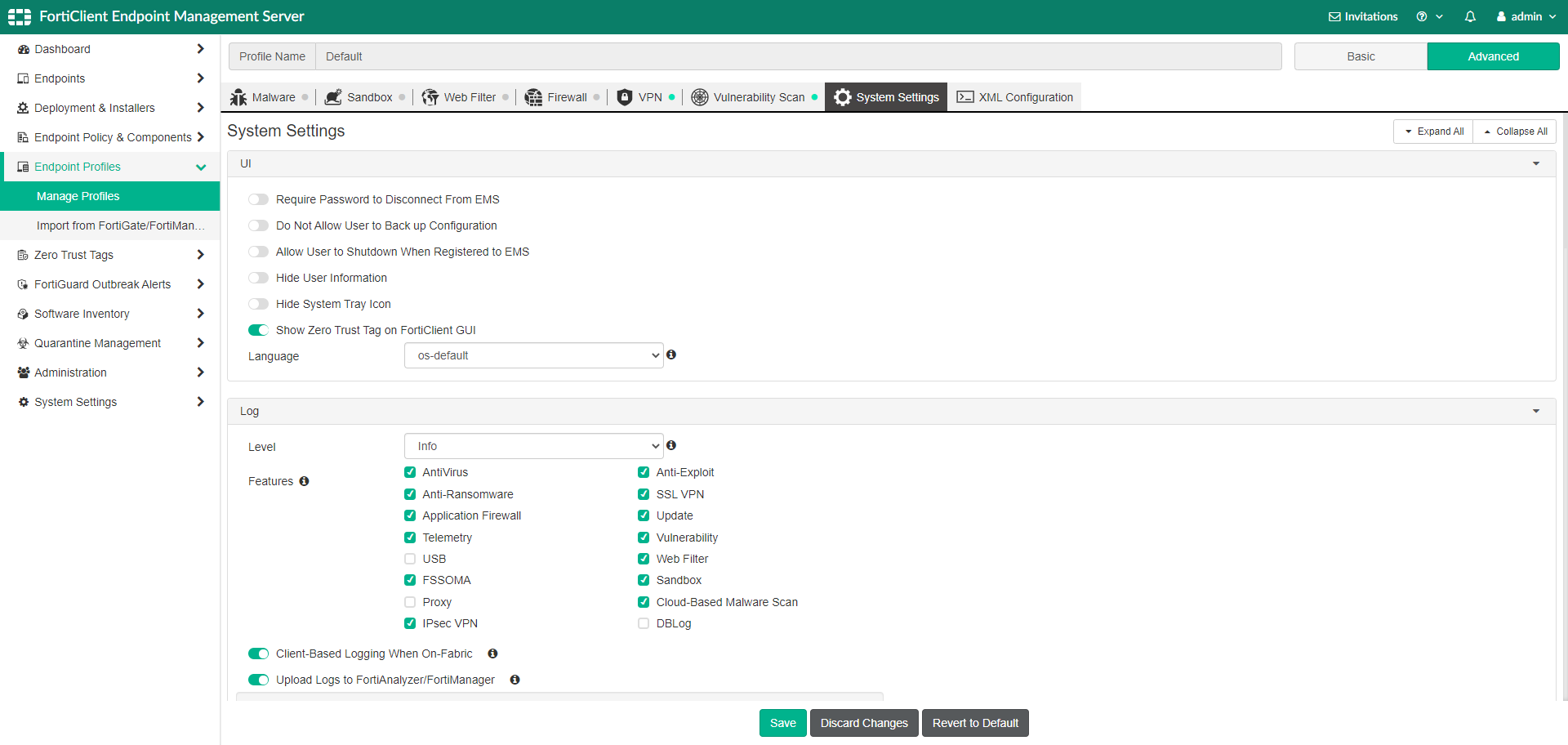
Task: Click the Software Inventory icon
Action: 23,314
